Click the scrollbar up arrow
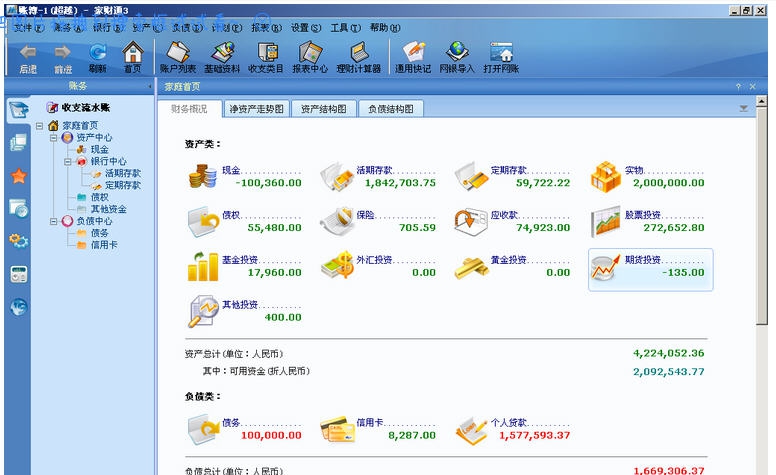 click(x=762, y=101)
